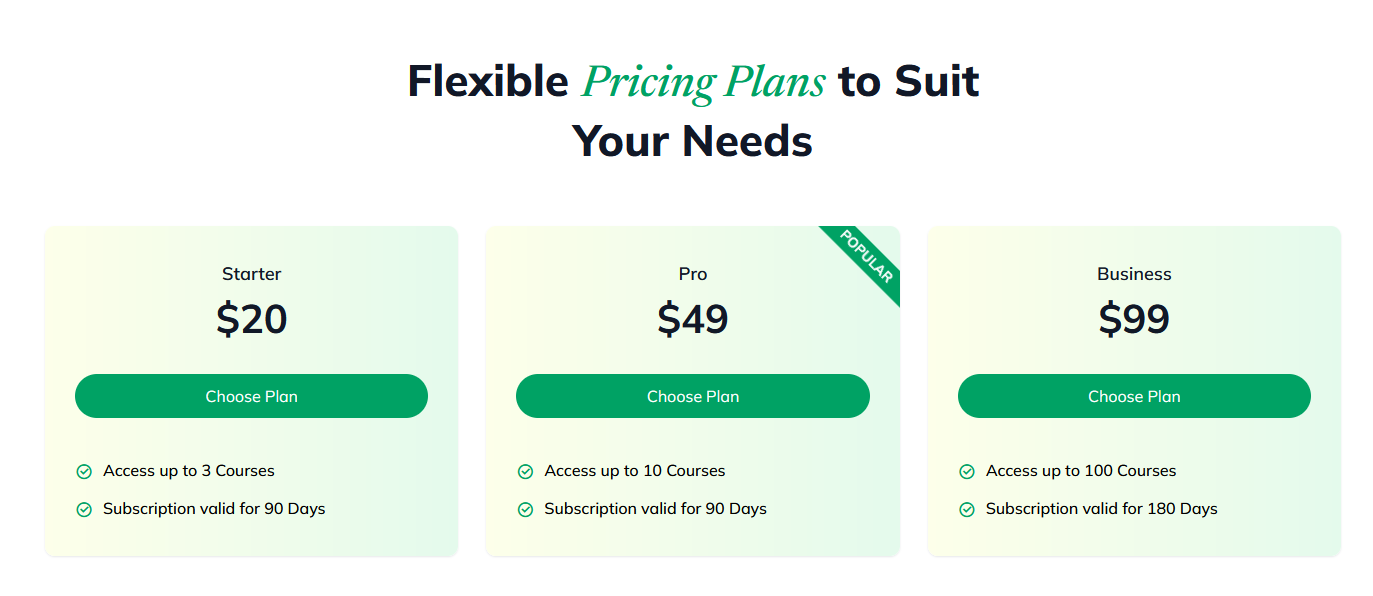The height and width of the screenshot is (596, 1373).
Task: Click the 'Starter' plan title
Action: [251, 274]
